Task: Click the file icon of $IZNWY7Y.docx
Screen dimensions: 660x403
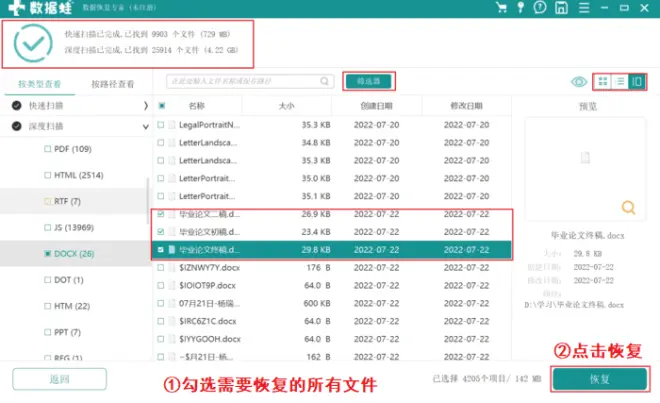Action: (172, 267)
